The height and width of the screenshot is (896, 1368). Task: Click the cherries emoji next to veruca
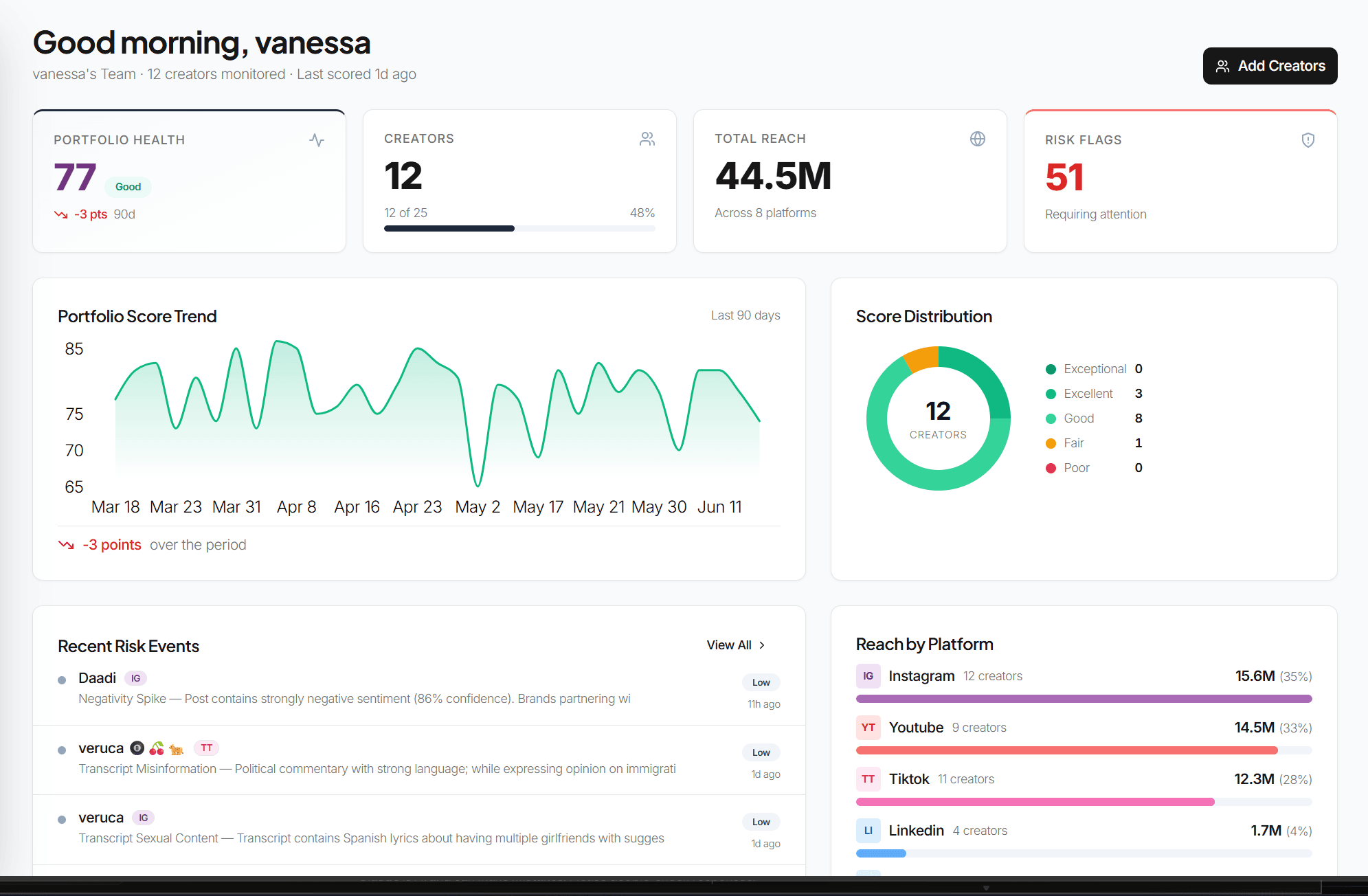157,748
